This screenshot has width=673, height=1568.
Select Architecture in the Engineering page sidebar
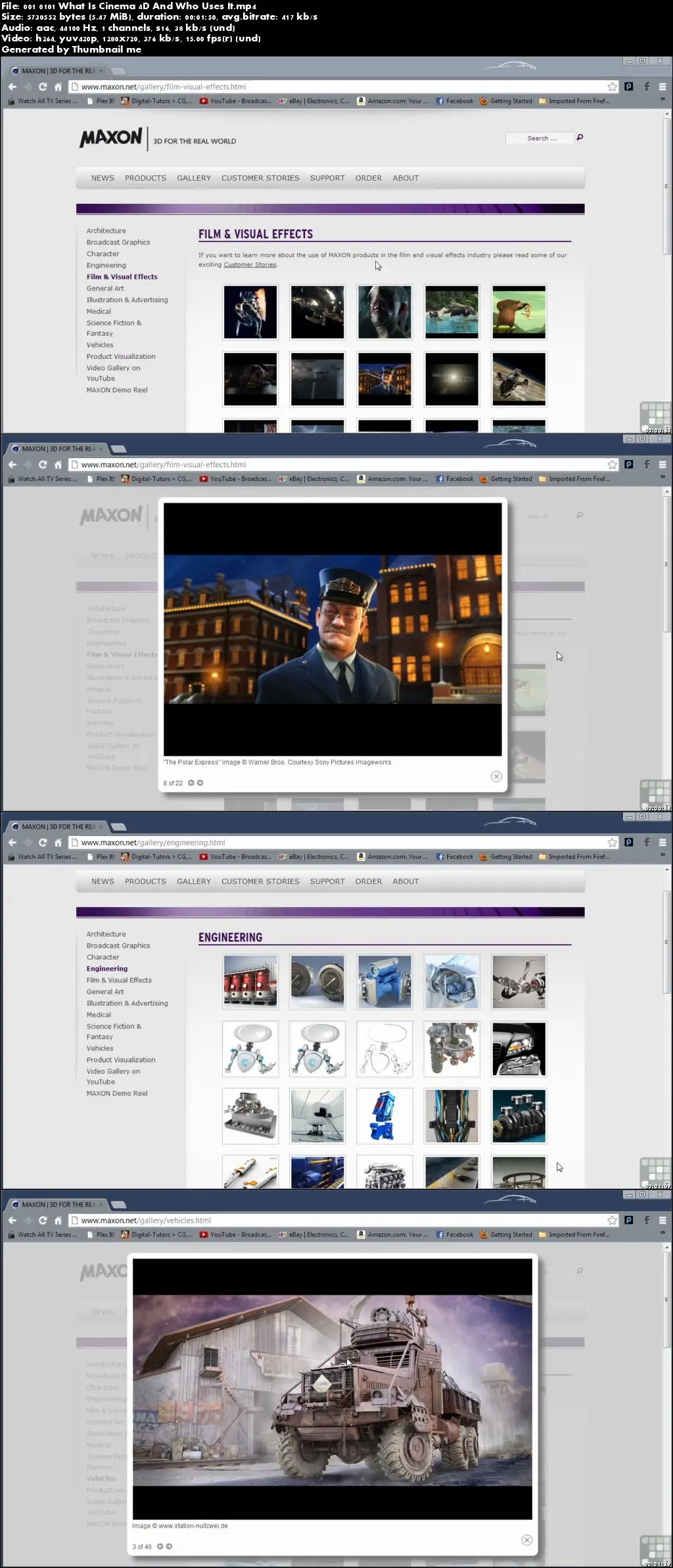(106, 934)
